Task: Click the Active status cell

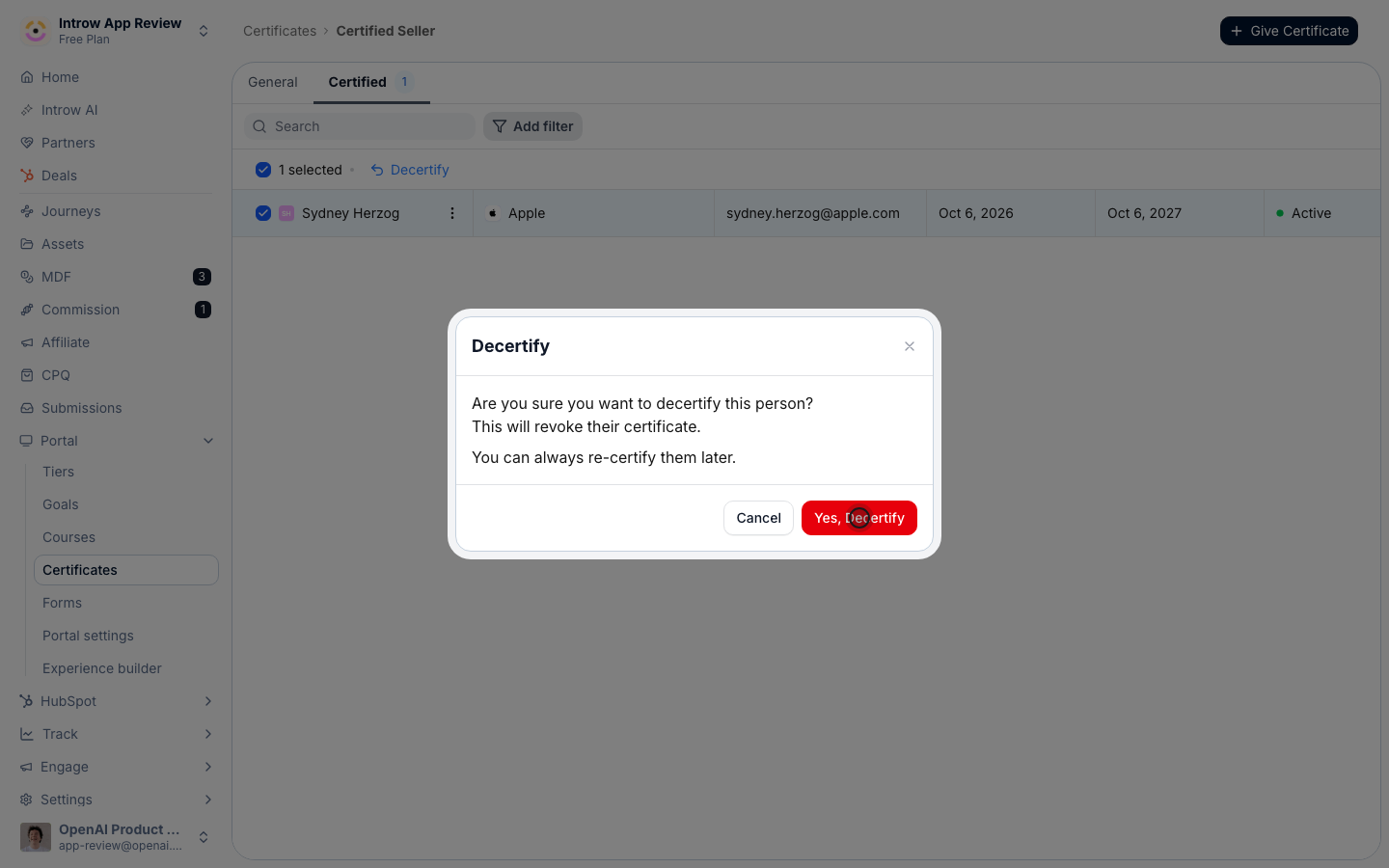Action: tap(1322, 213)
